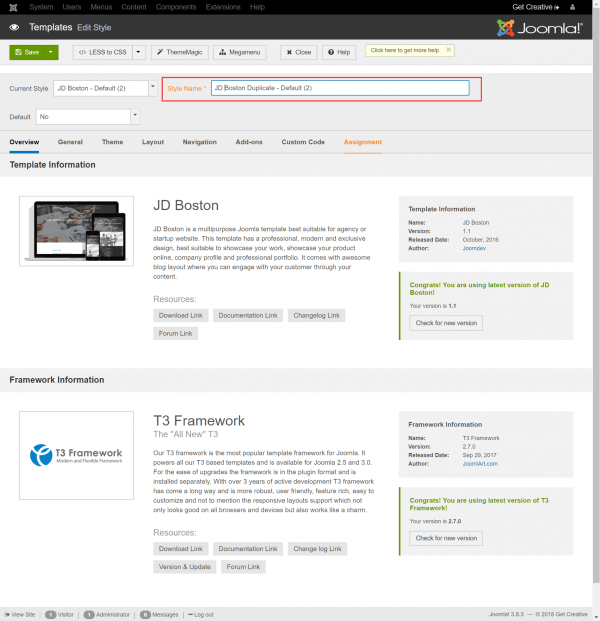Viewport: 600px width, 621px height.
Task: Close the style editor
Action: pos(299,52)
